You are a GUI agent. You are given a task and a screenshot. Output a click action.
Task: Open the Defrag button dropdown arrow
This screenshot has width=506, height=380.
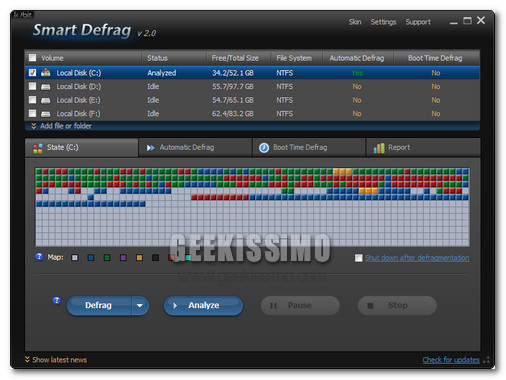tap(140, 305)
